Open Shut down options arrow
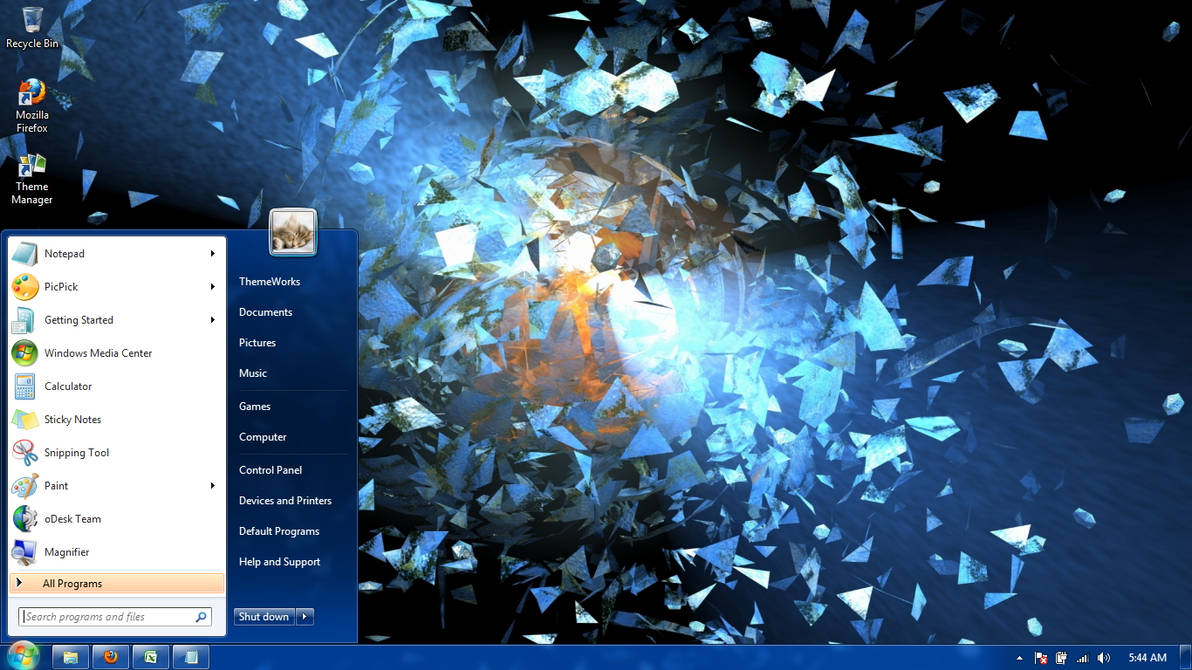 (x=305, y=617)
